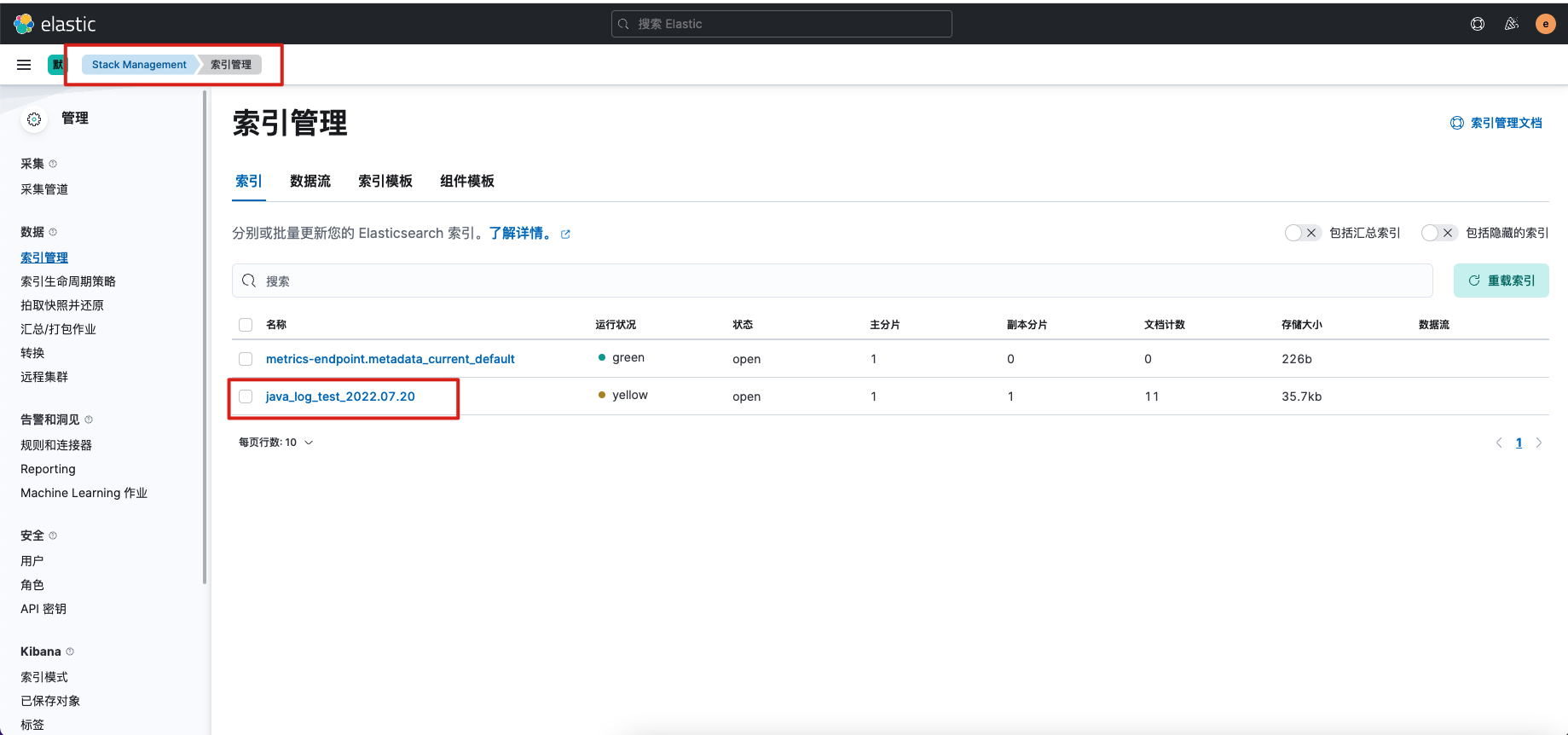Sort by the 文档计数 column header
The image size is (1568, 735).
coord(1165,325)
